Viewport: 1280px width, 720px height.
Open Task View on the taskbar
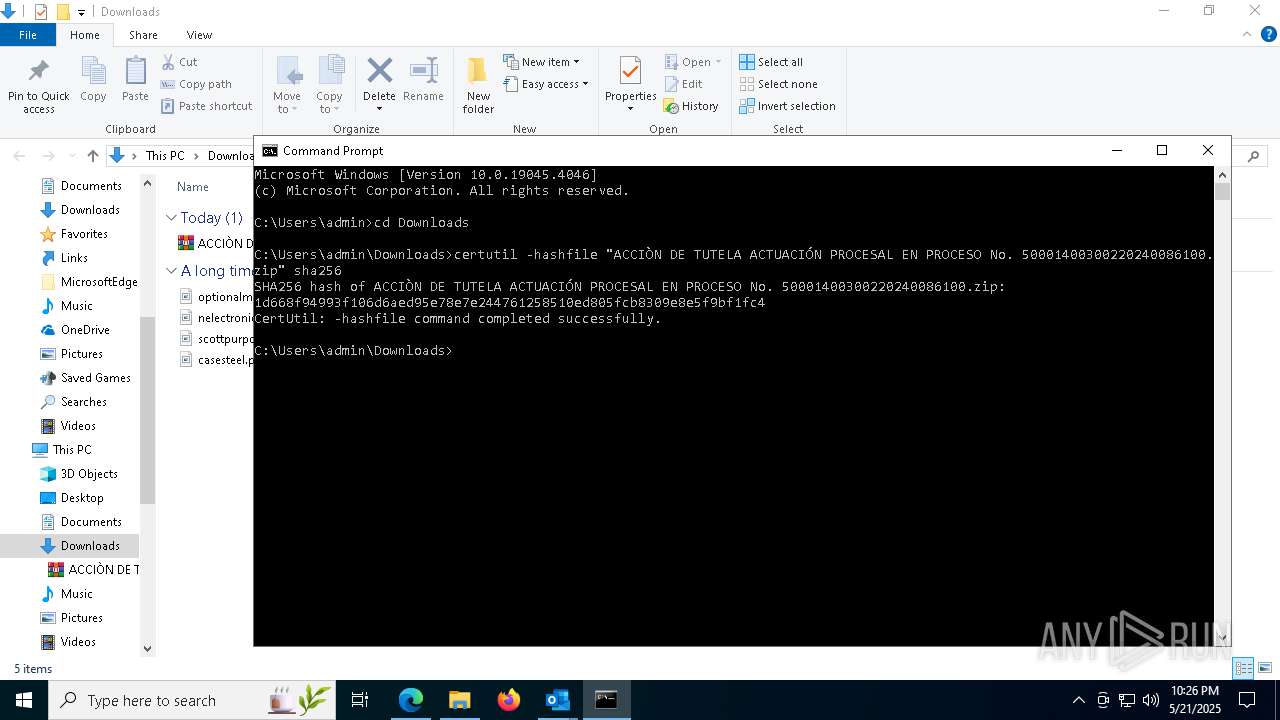click(x=360, y=700)
